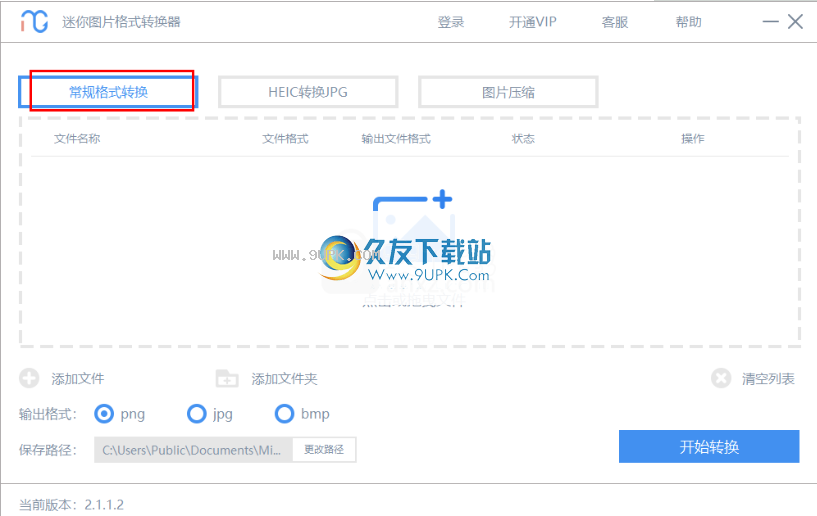The image size is (817, 516).
Task: Click the 添加文件夹 folder icon
Action: [x=227, y=378]
